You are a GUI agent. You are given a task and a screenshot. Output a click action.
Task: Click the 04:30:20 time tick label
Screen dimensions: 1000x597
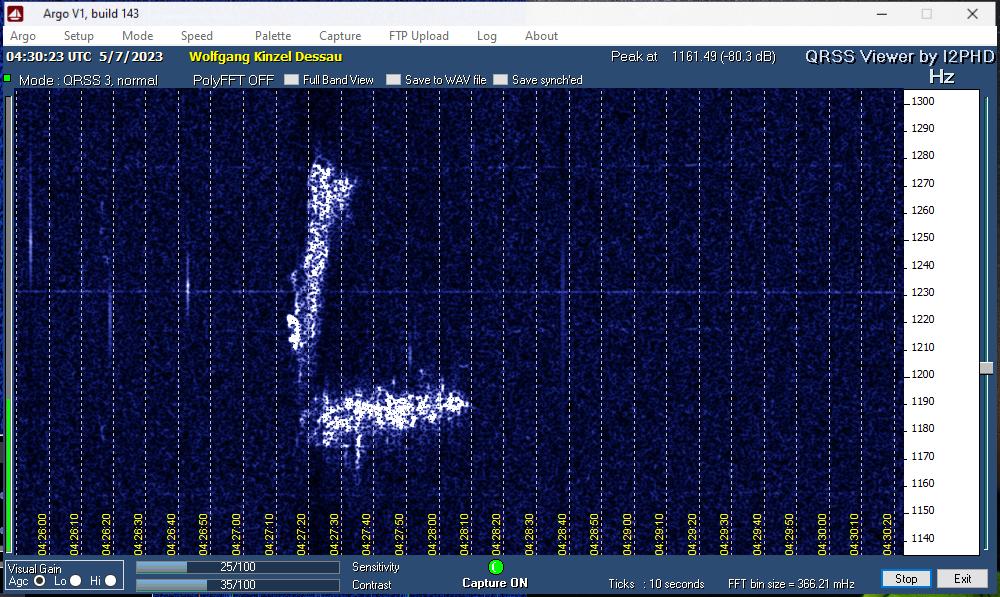[886, 534]
